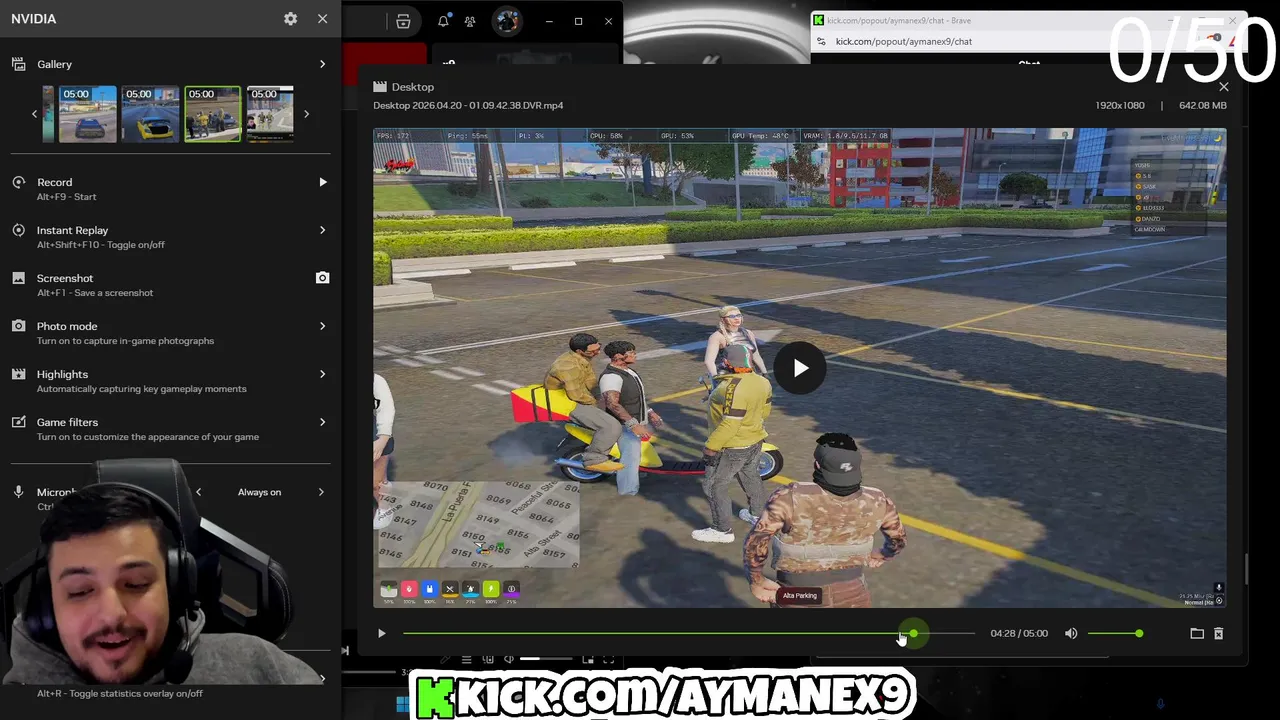Expand the statistics overlay row chevron
Screen dimensions: 1280x720
(322, 678)
